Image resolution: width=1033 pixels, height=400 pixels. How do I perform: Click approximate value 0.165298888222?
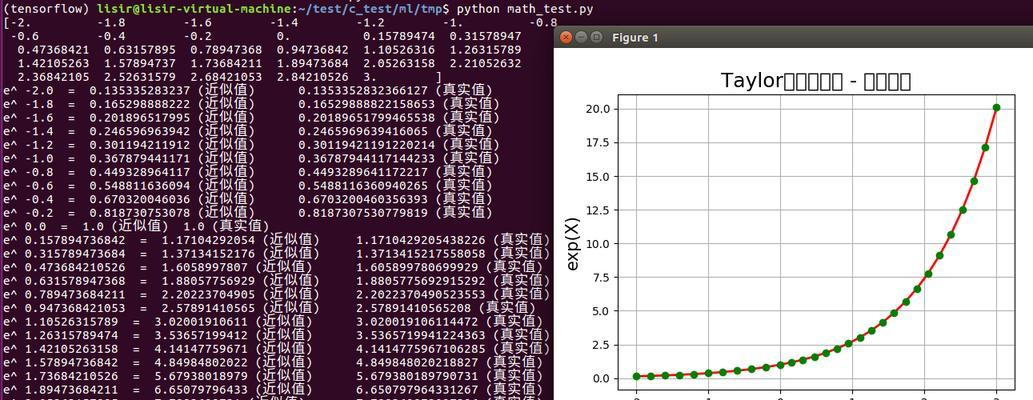pyautogui.click(x=140, y=104)
